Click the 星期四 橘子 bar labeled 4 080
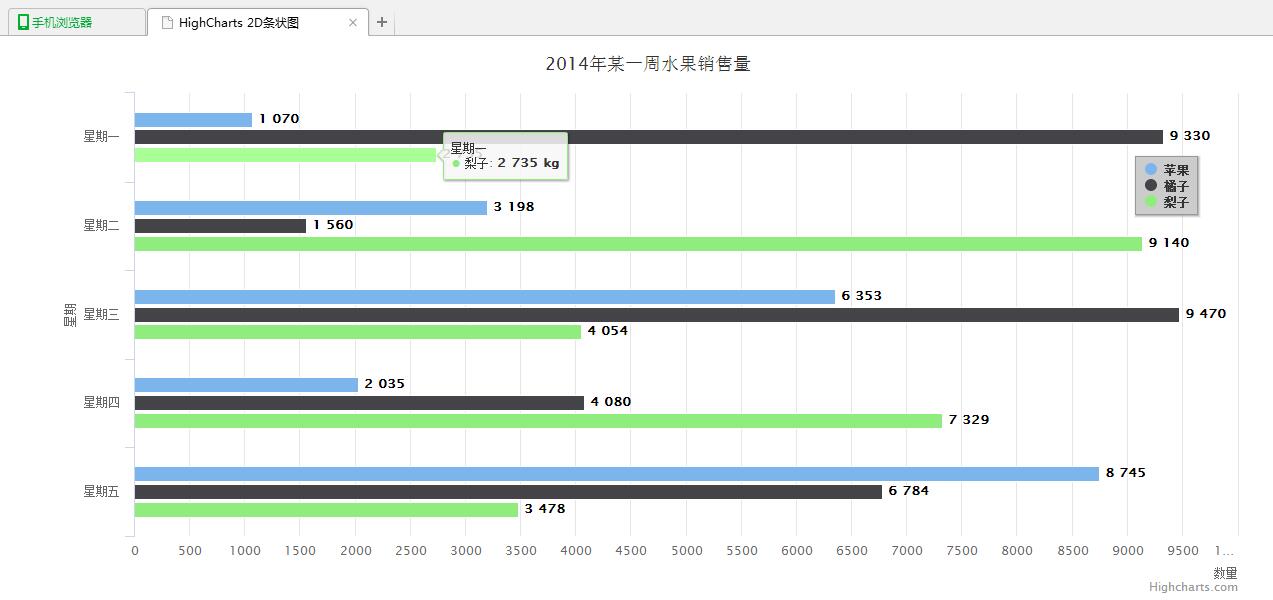Screen dimensions: 1273x600 [x=359, y=403]
